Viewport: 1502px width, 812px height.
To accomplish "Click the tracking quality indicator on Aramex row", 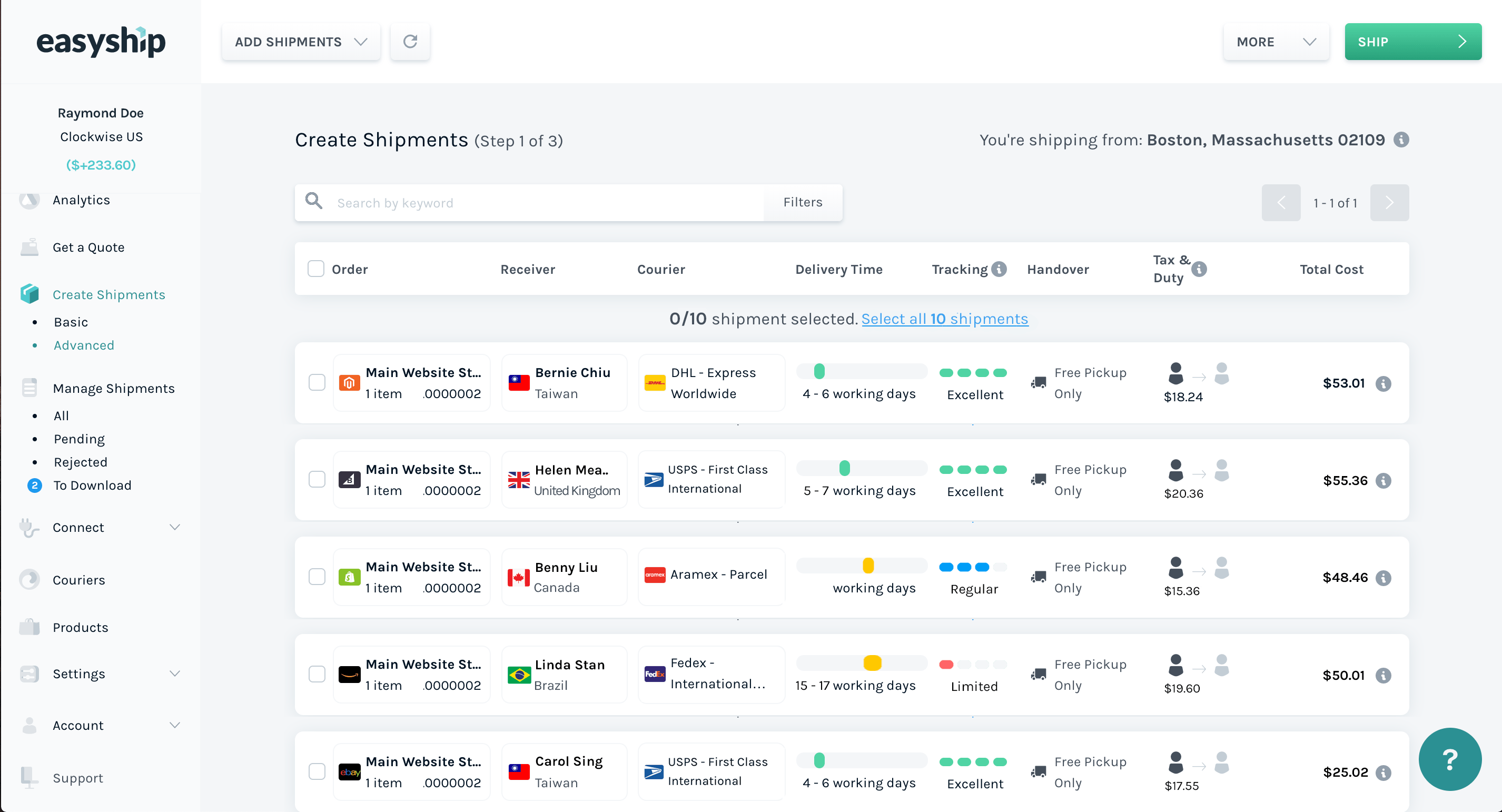I will click(x=973, y=566).
